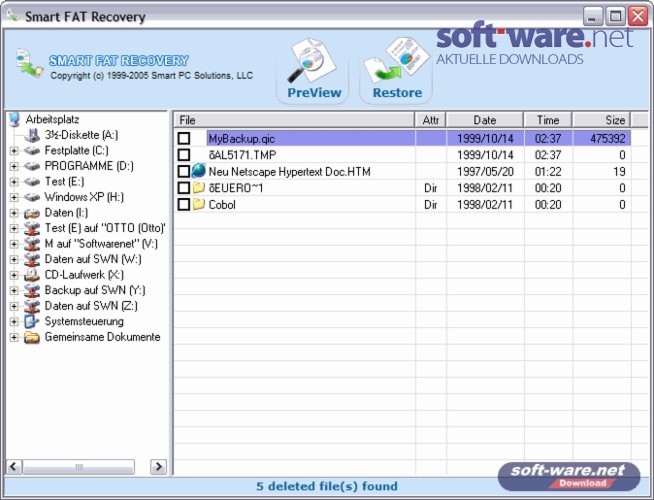Viewport: 654px width, 500px height.
Task: Select the Systemsteuerung tree label
Action: pos(84,322)
